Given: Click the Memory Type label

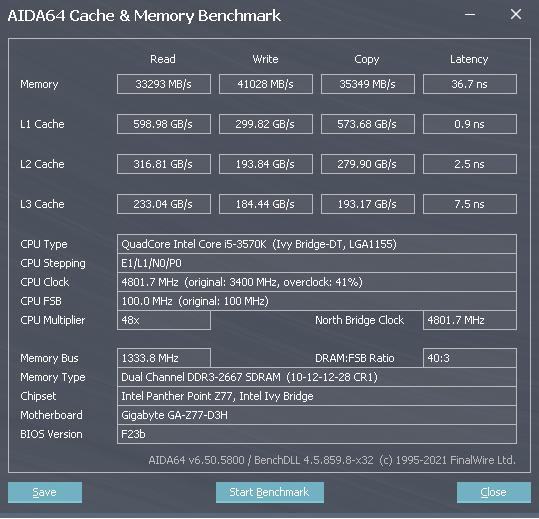Looking at the screenshot, I should coord(53,377).
